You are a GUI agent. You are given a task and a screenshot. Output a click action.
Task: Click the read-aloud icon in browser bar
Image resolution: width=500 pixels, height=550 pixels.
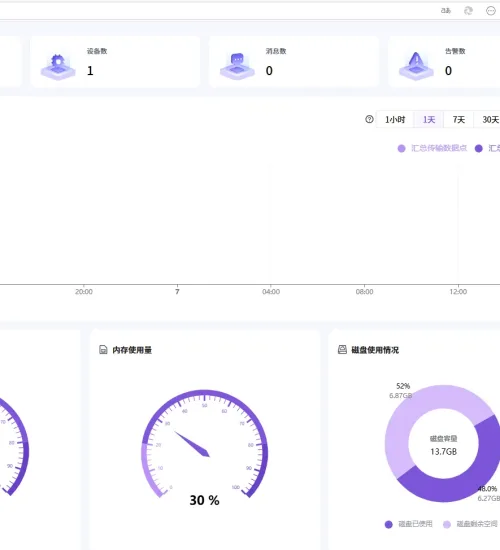(x=446, y=11)
